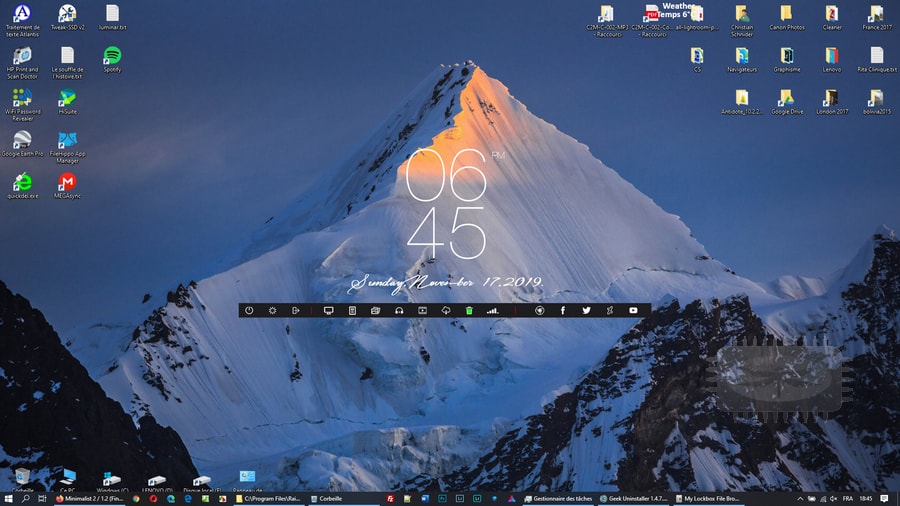Click the Windows Start button

pos(8,499)
